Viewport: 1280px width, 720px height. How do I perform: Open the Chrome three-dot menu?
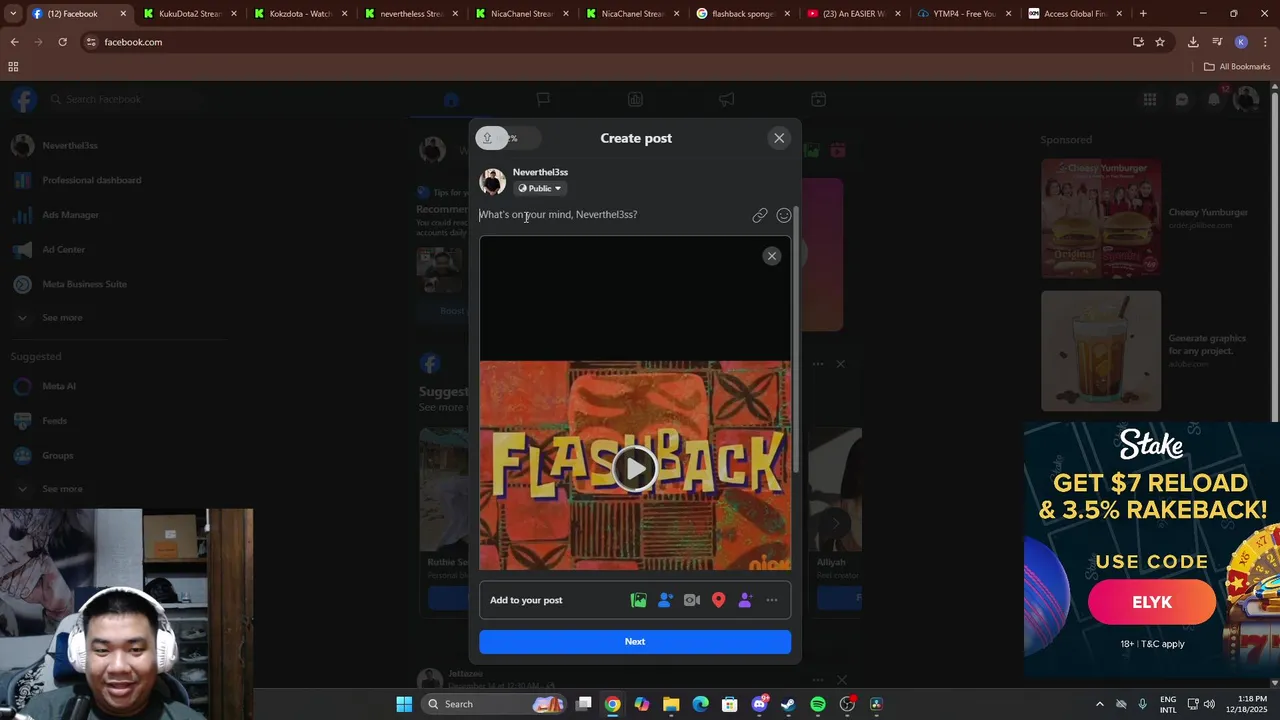1265,42
